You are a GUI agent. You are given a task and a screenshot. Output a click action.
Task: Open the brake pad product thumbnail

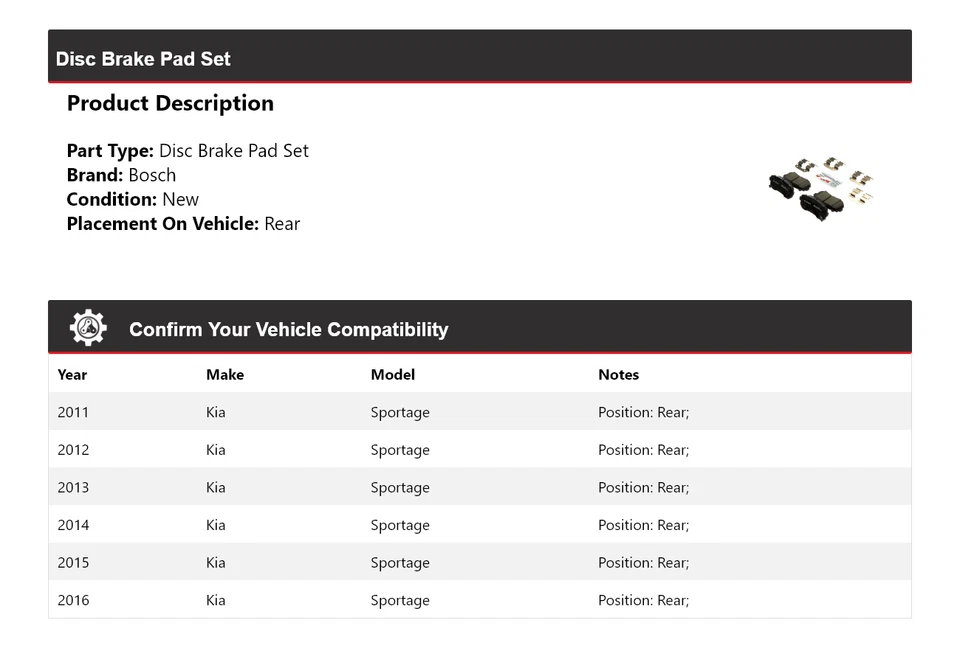821,188
